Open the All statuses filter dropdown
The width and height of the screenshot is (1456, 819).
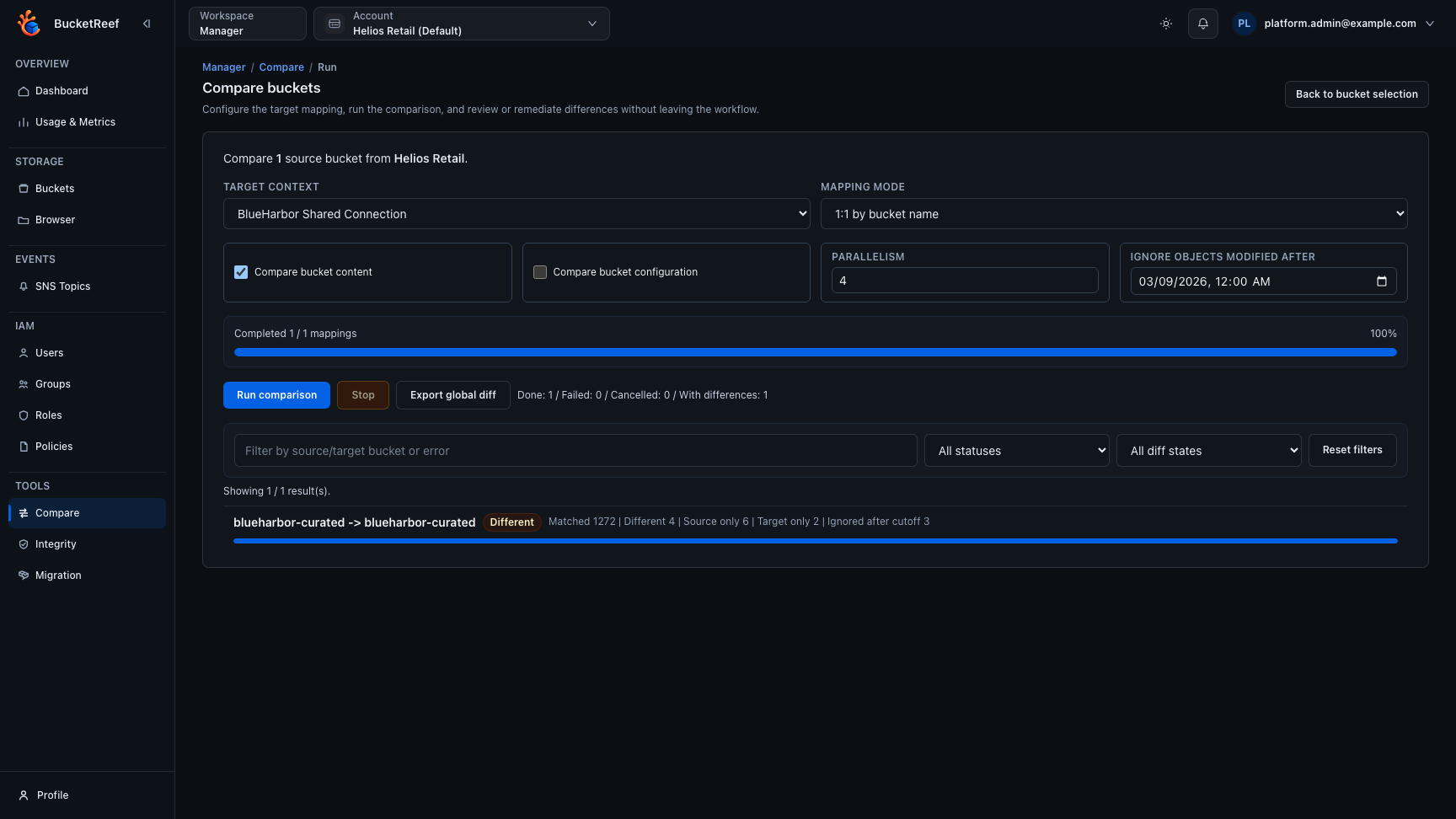pyautogui.click(x=1017, y=451)
